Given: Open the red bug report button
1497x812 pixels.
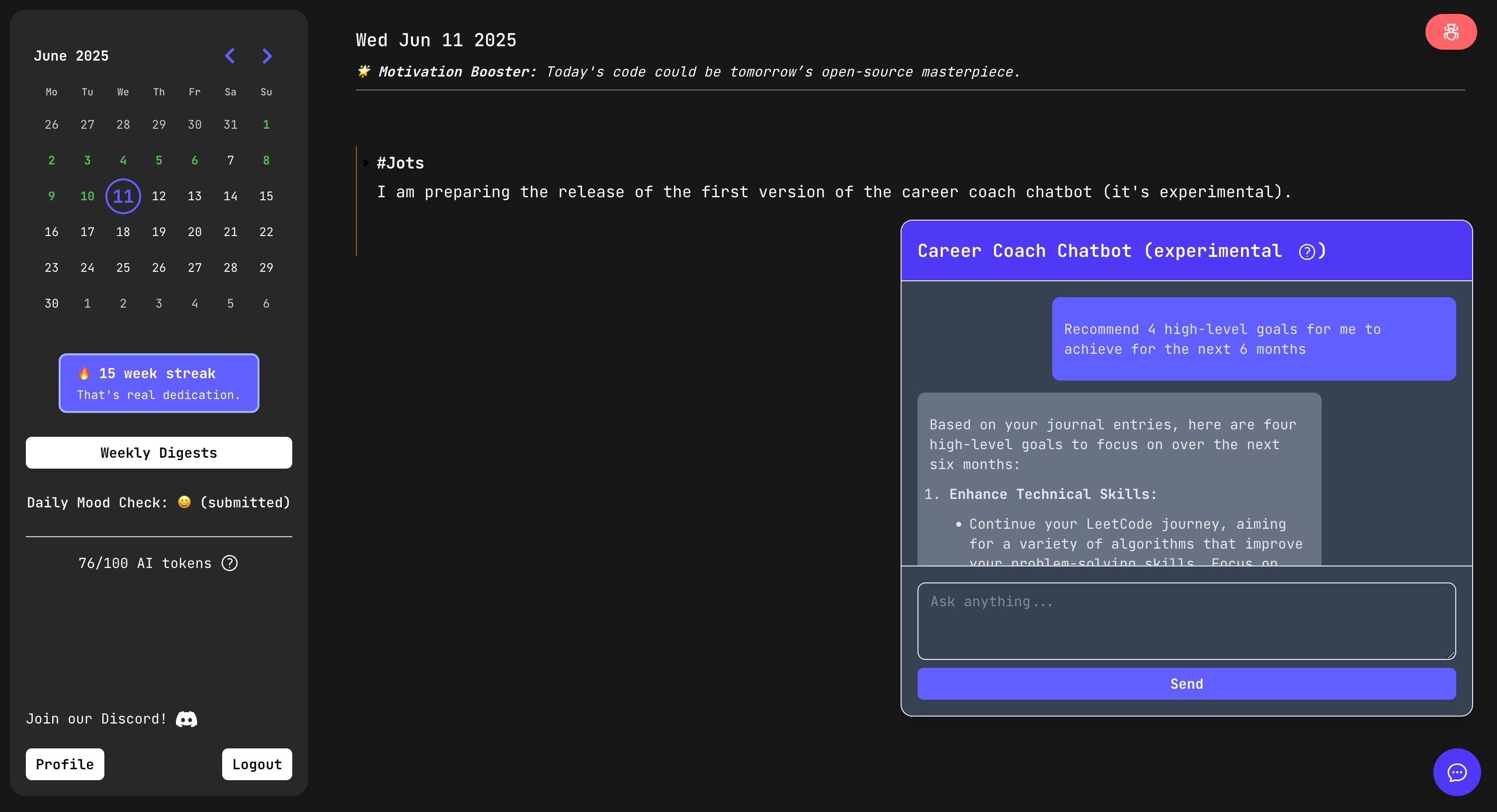Looking at the screenshot, I should click(x=1450, y=32).
